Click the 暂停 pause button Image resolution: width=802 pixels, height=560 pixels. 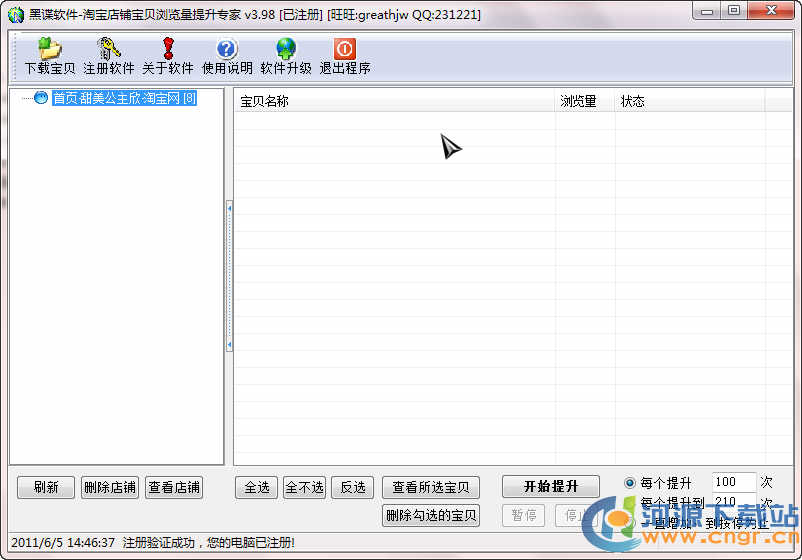coord(524,515)
